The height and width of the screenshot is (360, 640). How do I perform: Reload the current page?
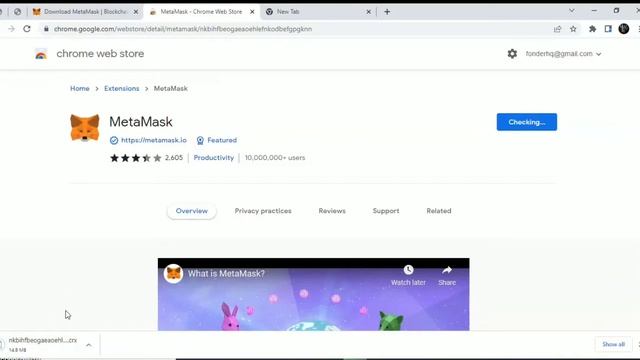tap(27, 29)
